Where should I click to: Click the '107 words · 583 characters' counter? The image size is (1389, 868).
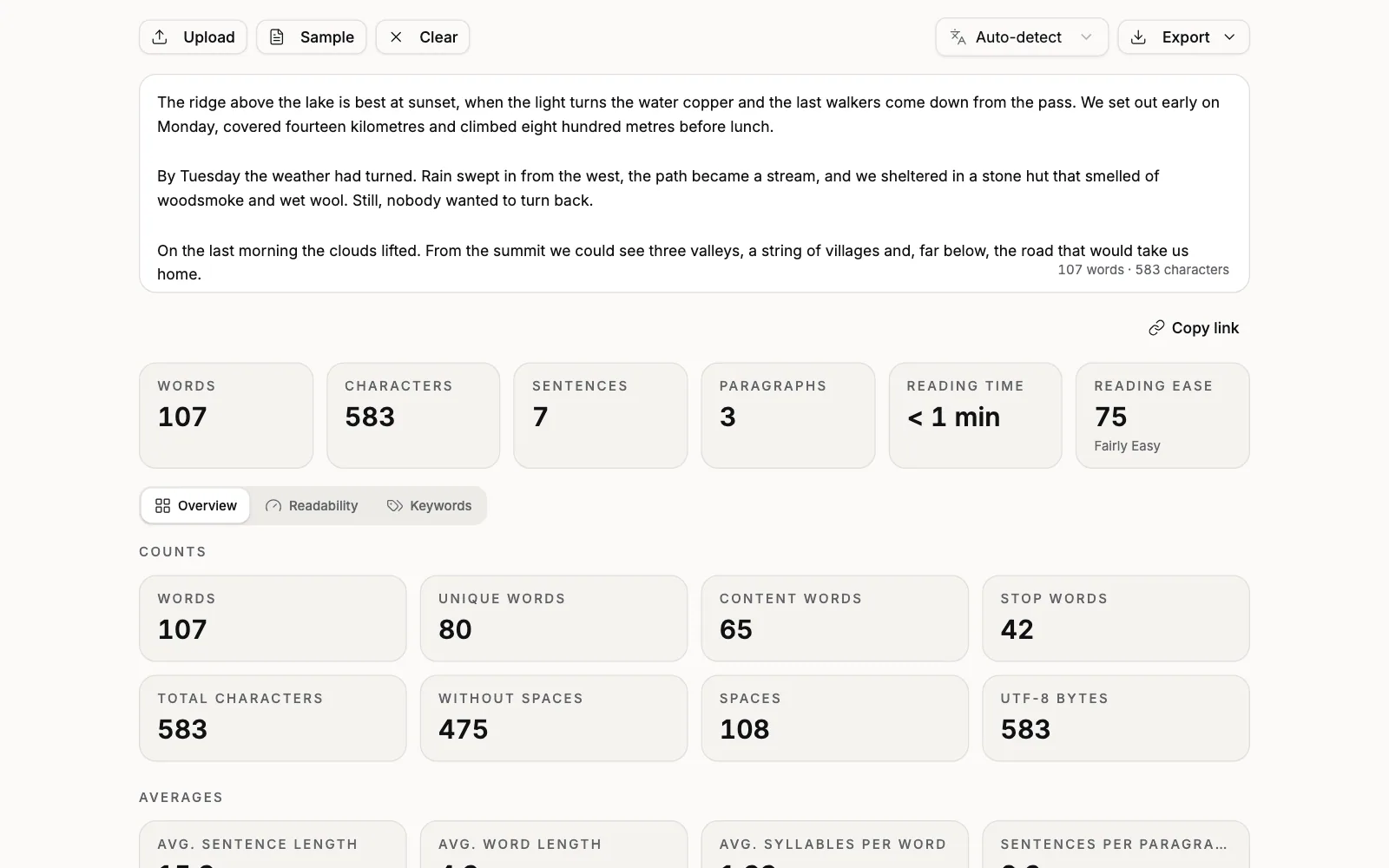pyautogui.click(x=1143, y=270)
